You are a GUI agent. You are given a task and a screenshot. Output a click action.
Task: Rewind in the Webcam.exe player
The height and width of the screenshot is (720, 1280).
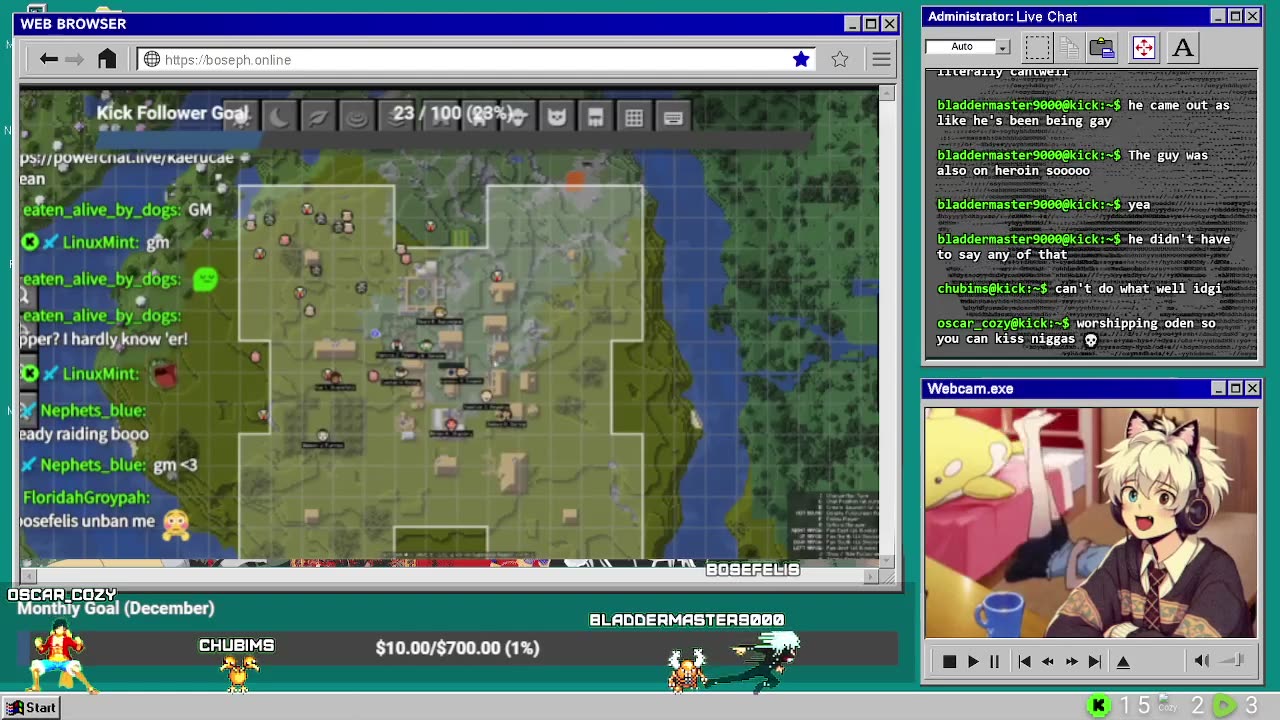[1047, 661]
